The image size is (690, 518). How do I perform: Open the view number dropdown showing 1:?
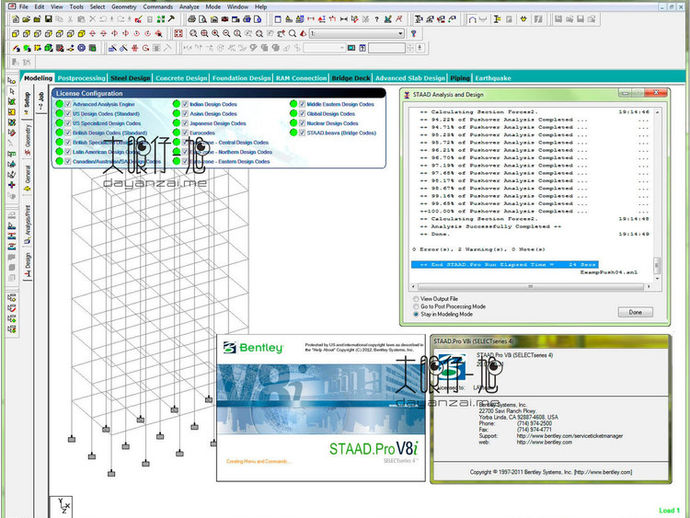tap(357, 33)
